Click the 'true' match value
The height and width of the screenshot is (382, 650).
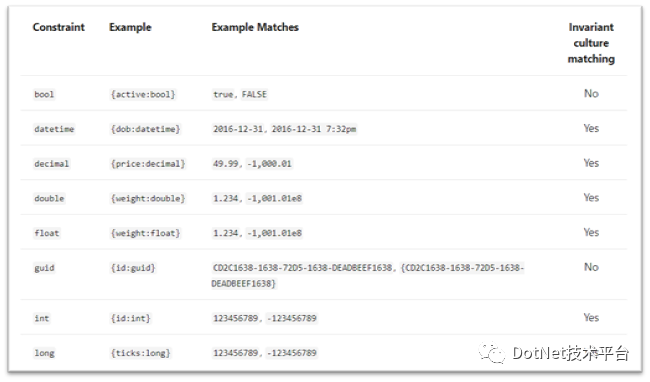coord(223,94)
